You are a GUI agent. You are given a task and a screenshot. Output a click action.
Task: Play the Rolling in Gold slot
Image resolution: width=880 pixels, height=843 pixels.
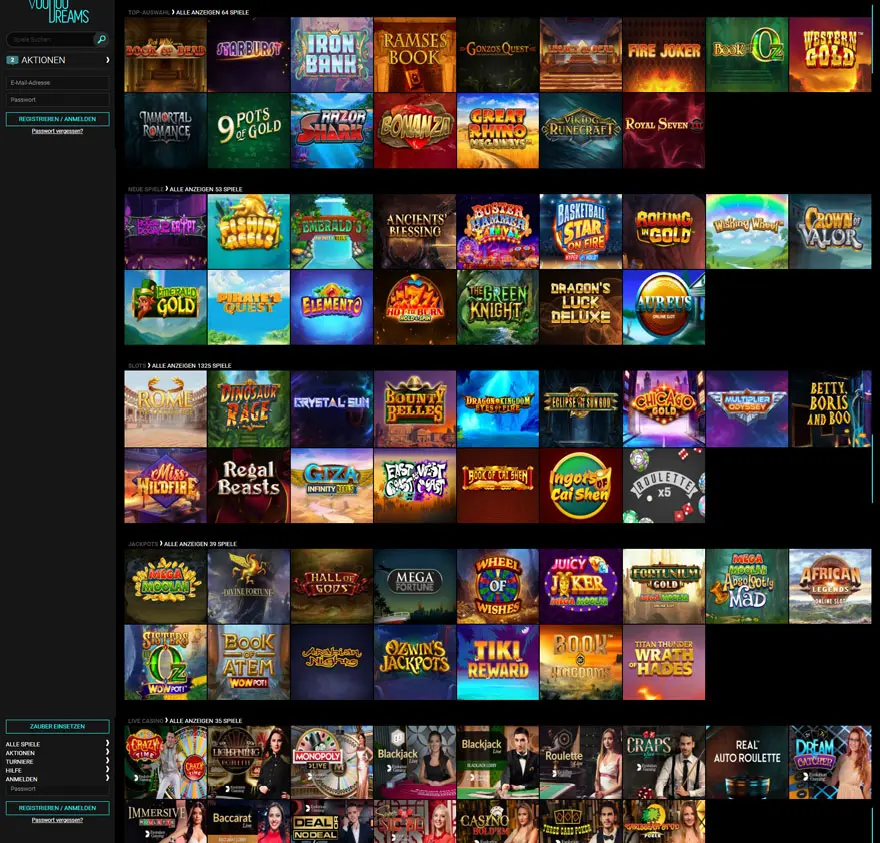coord(664,231)
